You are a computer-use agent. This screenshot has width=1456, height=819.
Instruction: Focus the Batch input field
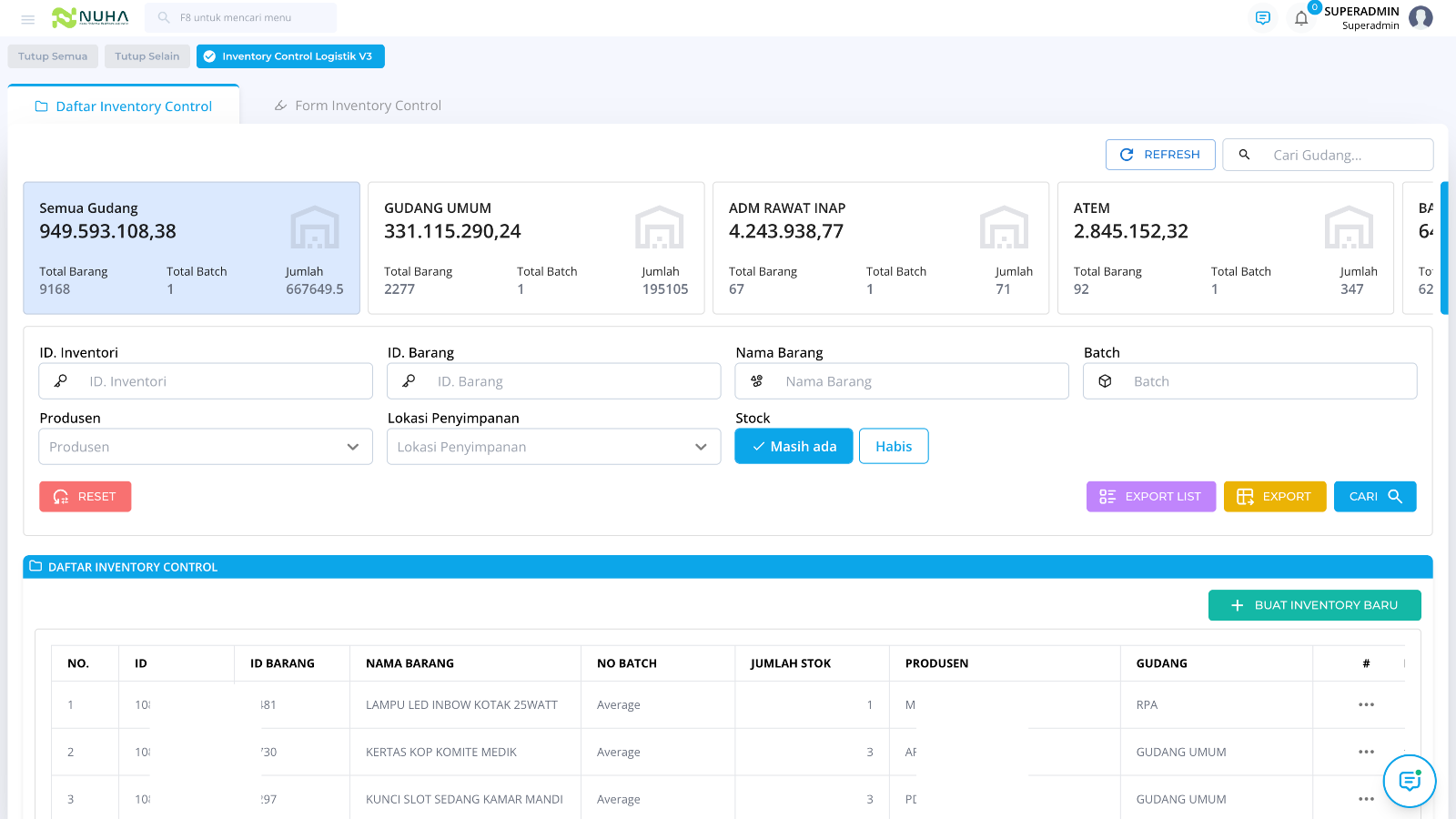[x=1250, y=381]
